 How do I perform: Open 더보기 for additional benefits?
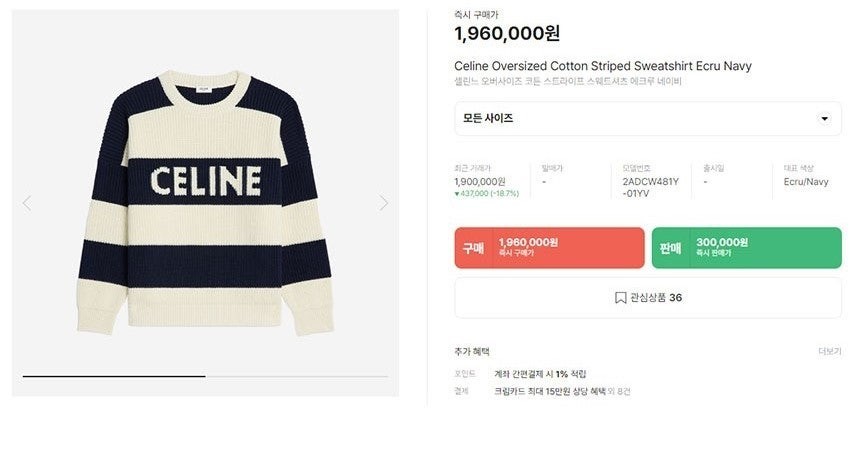tap(829, 352)
